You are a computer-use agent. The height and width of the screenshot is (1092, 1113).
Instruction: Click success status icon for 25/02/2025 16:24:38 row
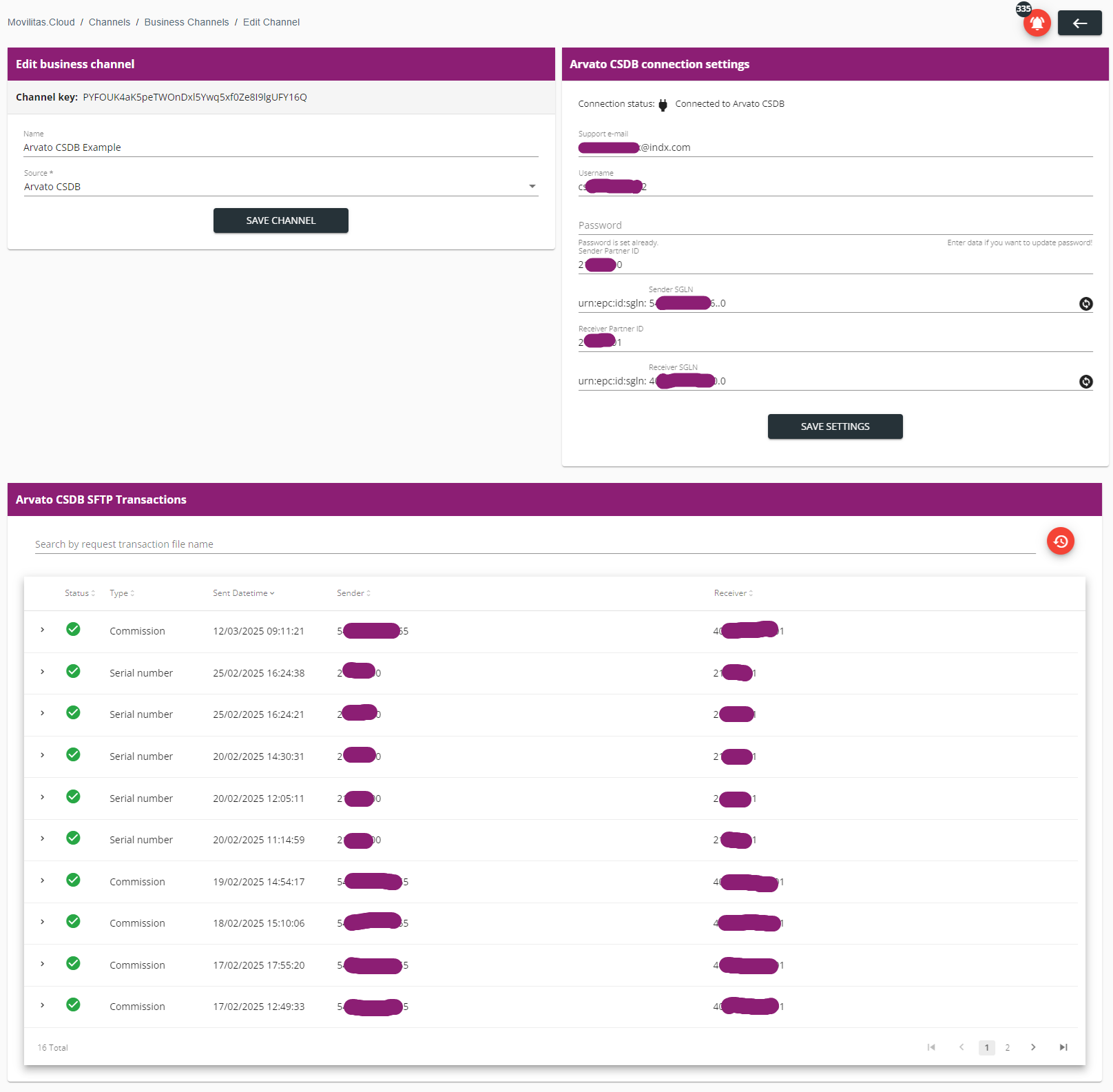pyautogui.click(x=73, y=671)
